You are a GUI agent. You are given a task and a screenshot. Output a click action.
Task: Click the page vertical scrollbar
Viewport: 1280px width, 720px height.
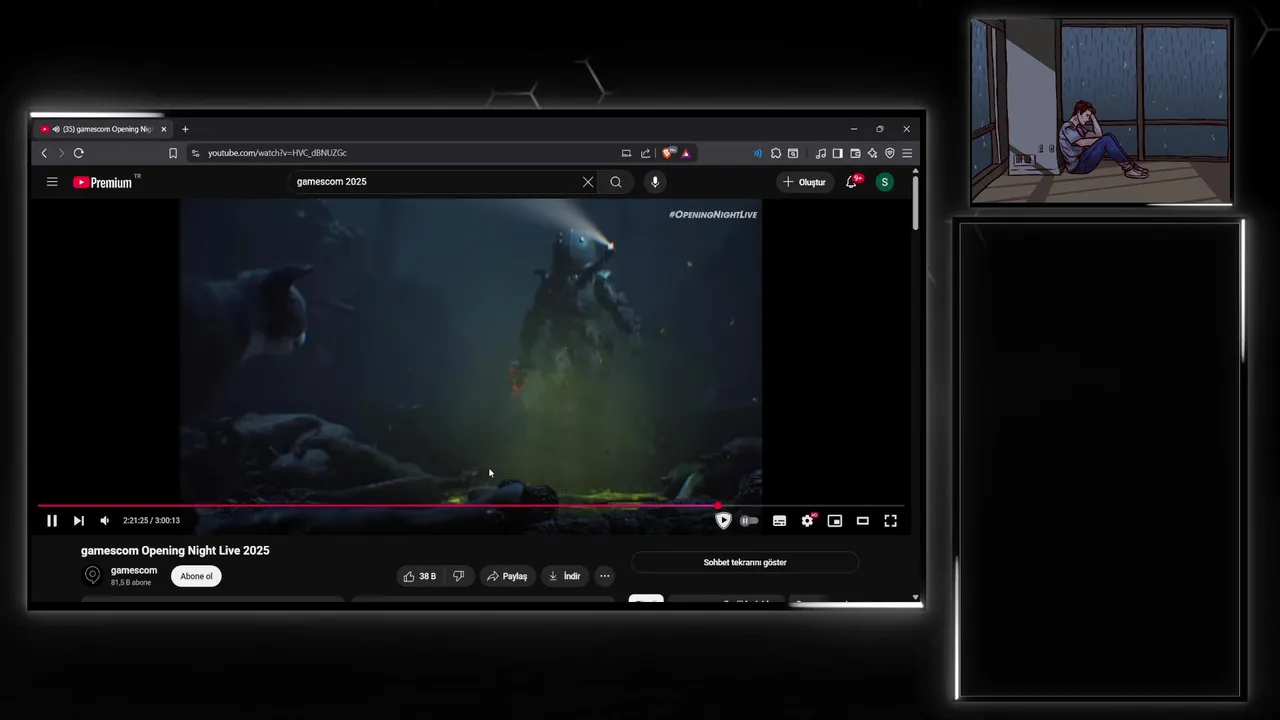(915, 205)
